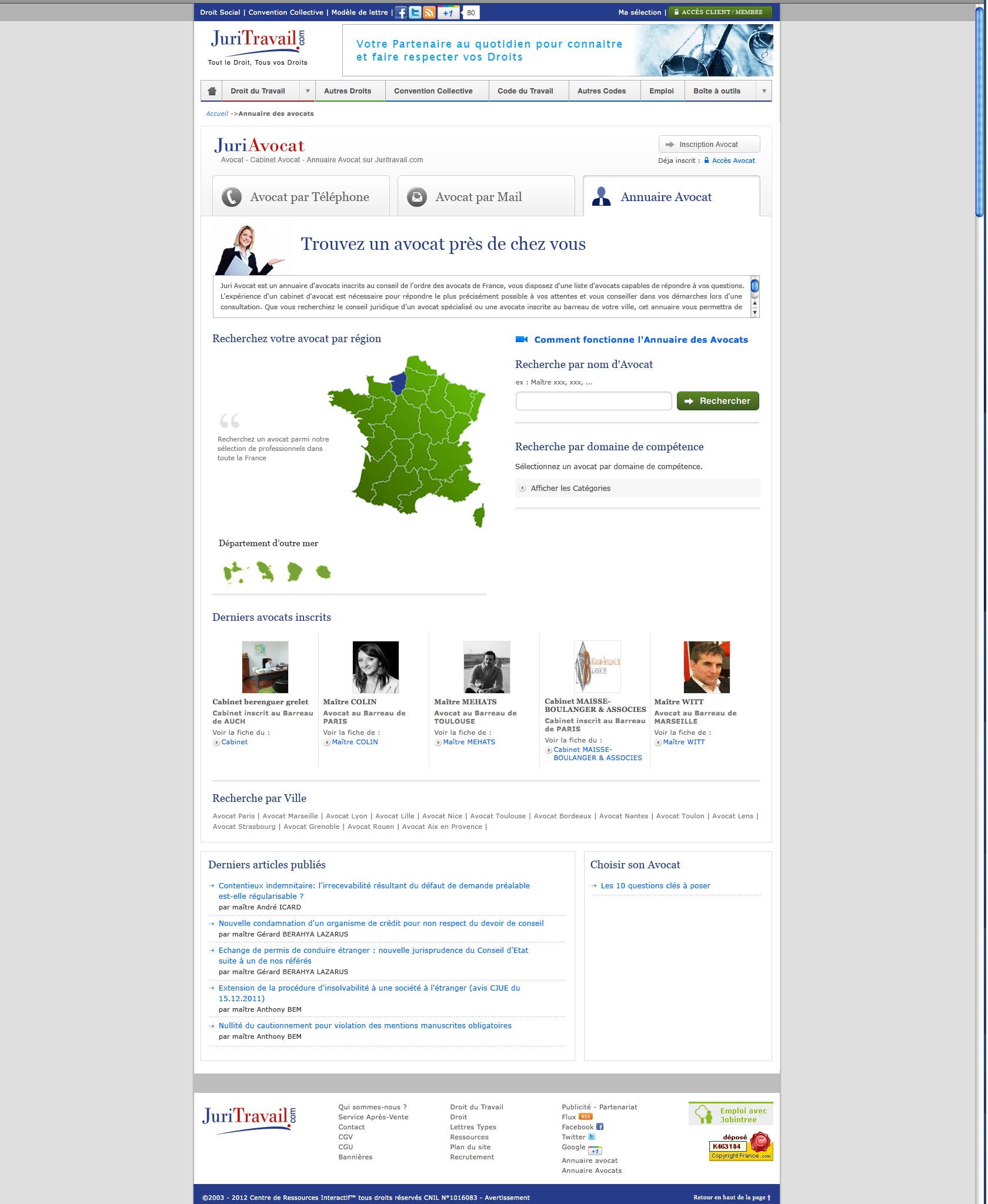Switch to the Avocat par Mail tab
This screenshot has height=1204, width=988.
point(486,196)
